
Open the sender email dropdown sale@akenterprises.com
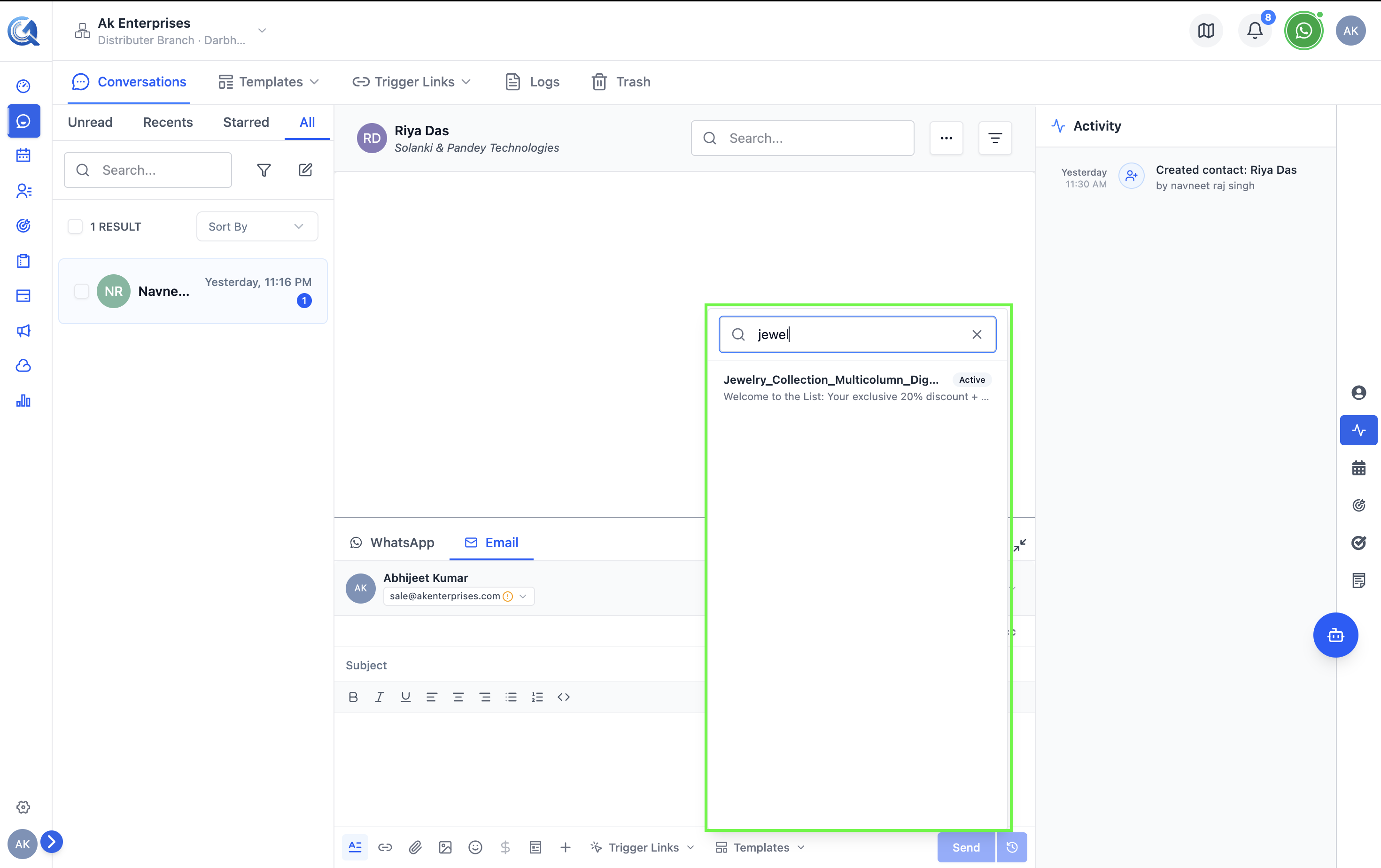coord(459,596)
